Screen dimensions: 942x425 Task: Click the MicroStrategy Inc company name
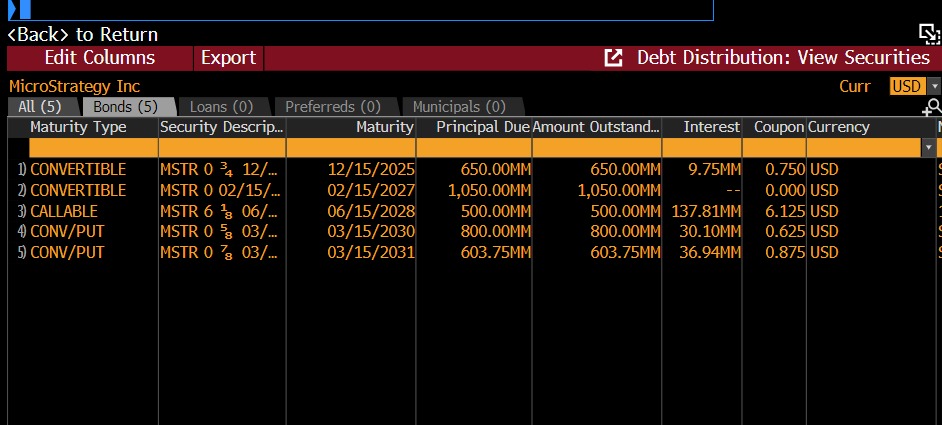click(x=74, y=87)
